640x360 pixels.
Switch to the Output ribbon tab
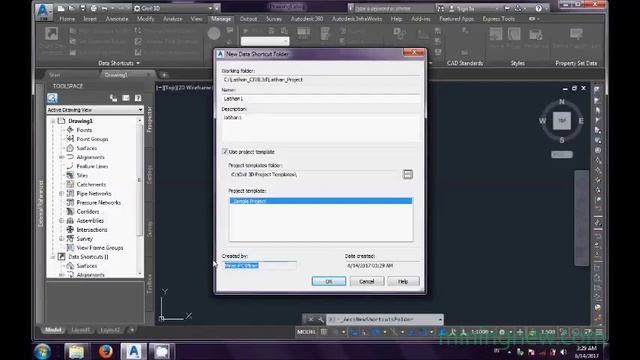248,19
